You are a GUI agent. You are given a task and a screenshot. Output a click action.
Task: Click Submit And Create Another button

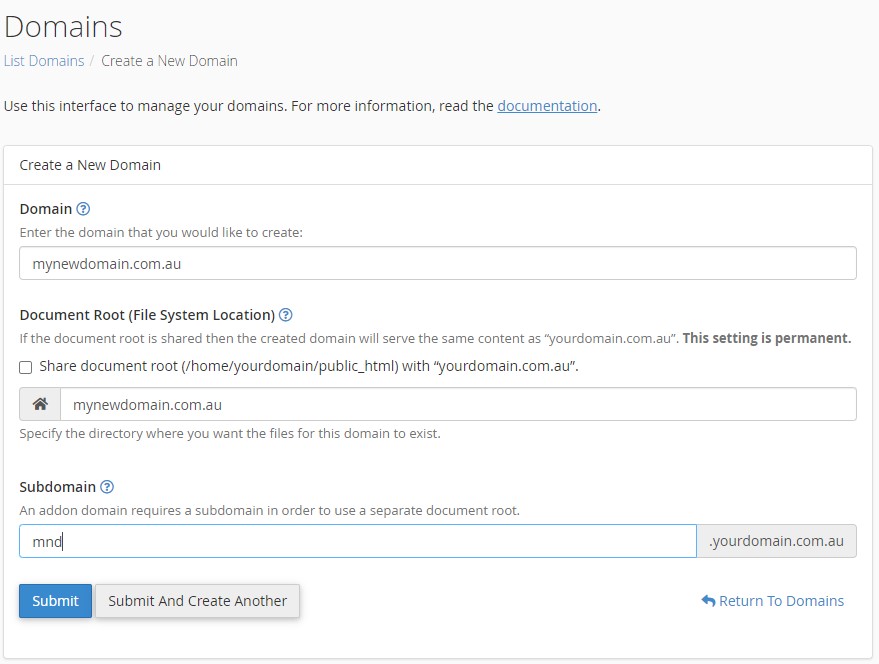197,601
